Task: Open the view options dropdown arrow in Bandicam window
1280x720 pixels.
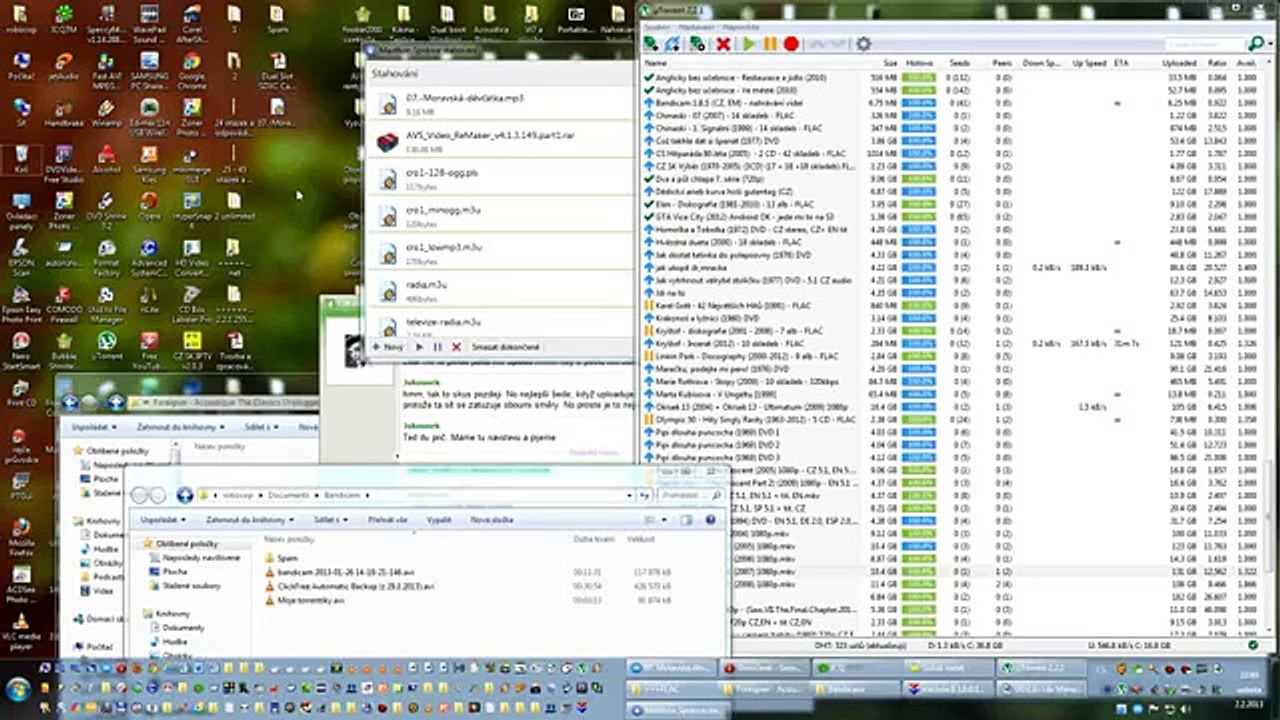Action: click(664, 520)
